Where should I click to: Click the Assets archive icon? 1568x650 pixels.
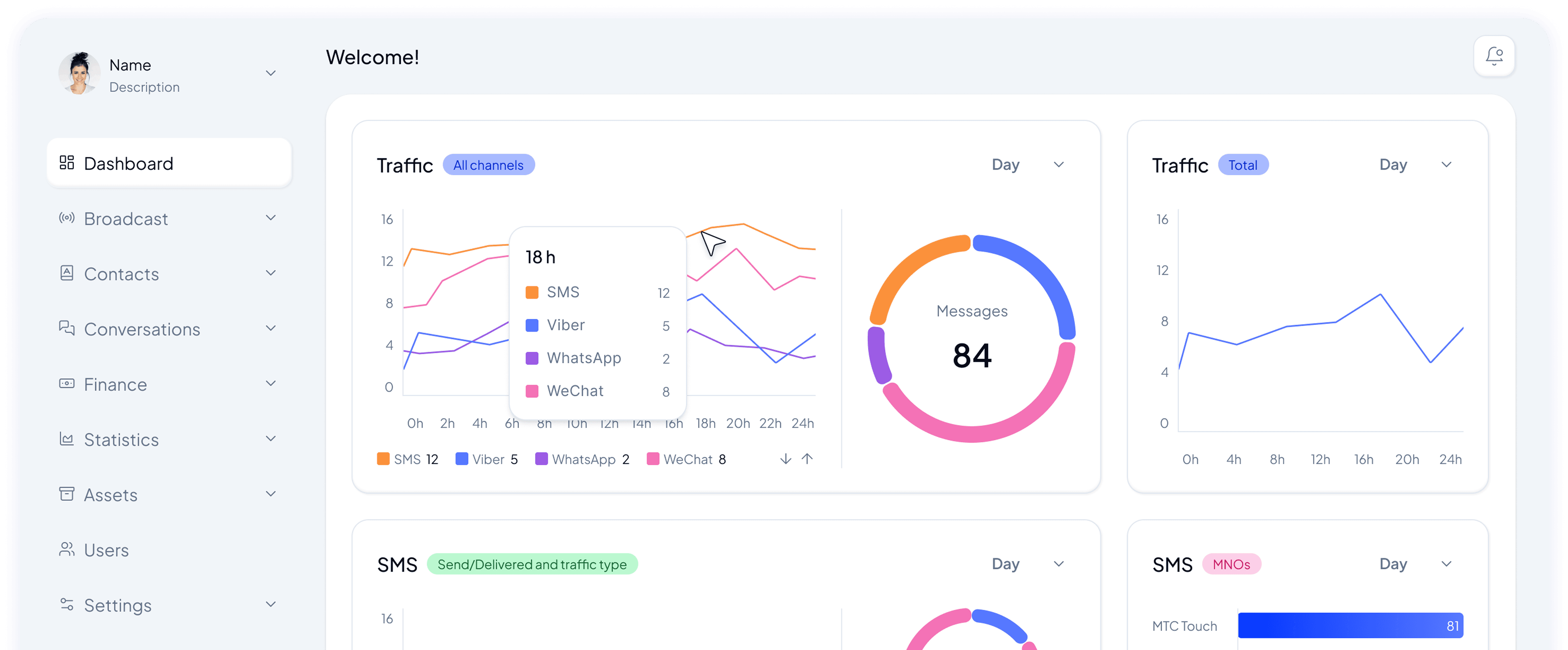pyautogui.click(x=66, y=494)
